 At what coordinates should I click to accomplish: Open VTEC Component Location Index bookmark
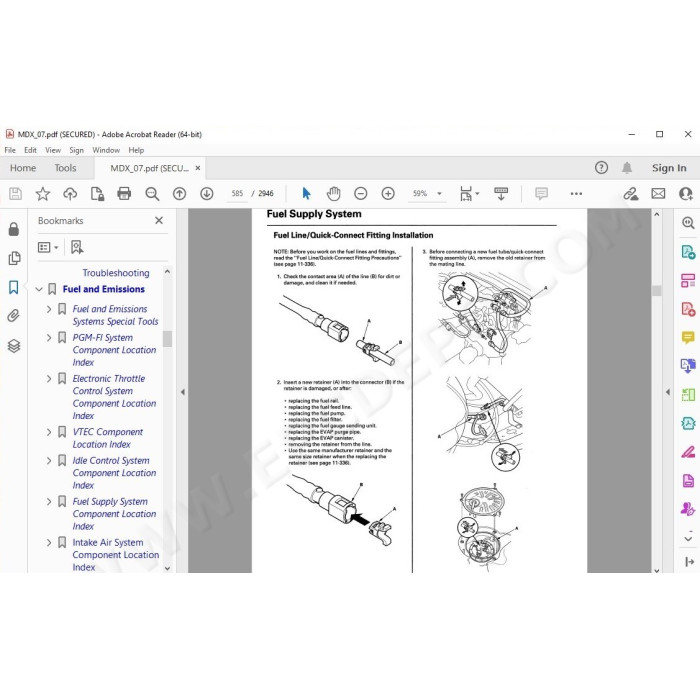(108, 438)
